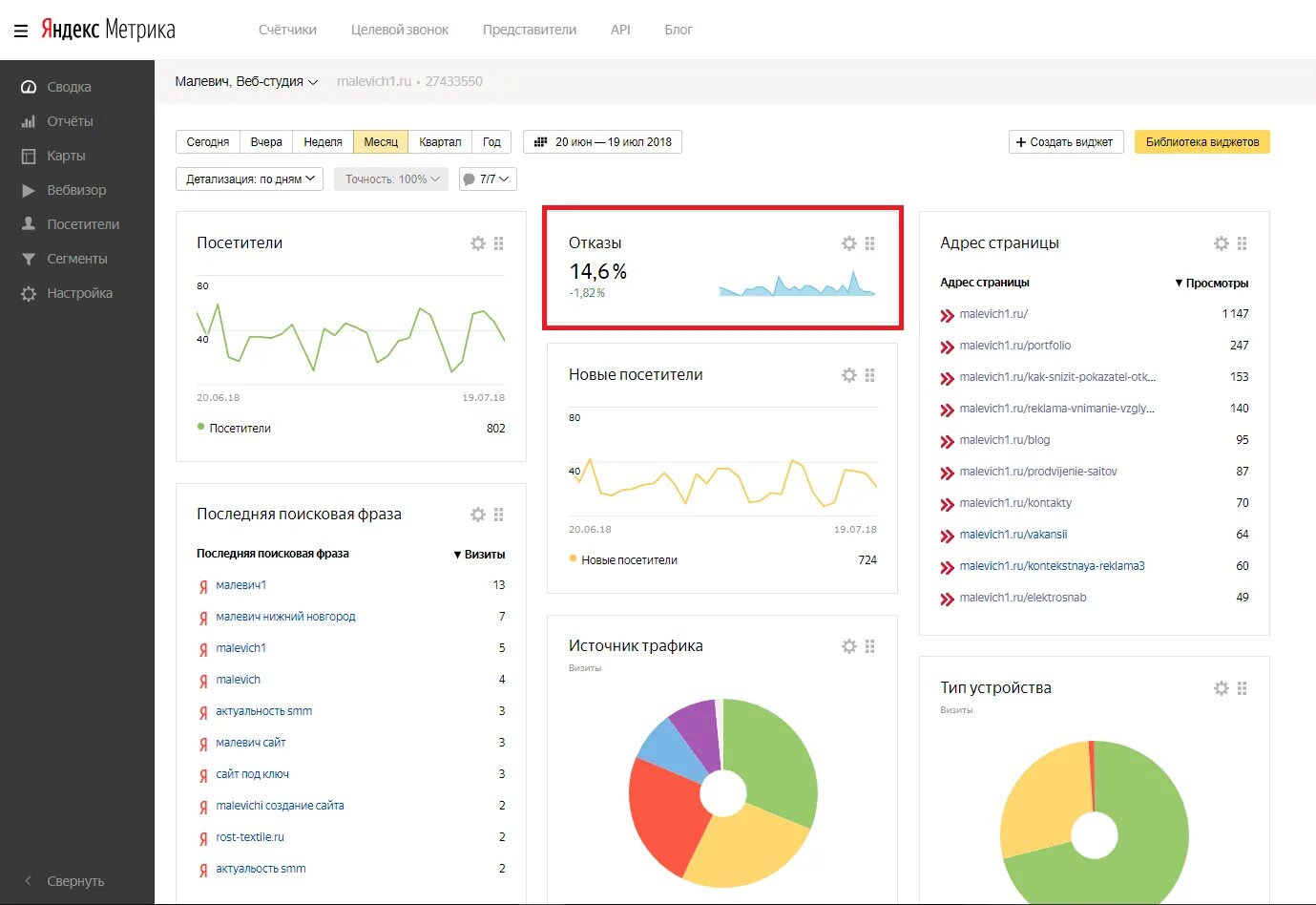Open rost-textile.ru search phrase
Screen dimensions: 1316x905
250,837
